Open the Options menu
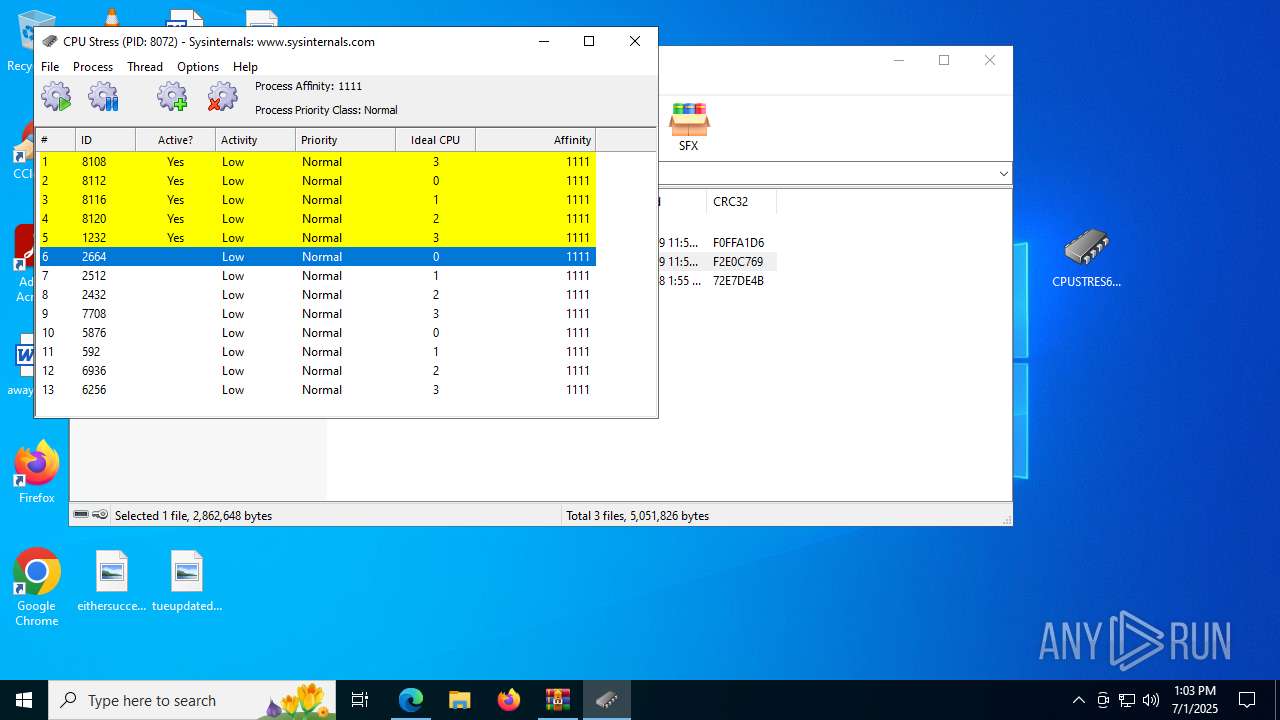 pos(198,66)
